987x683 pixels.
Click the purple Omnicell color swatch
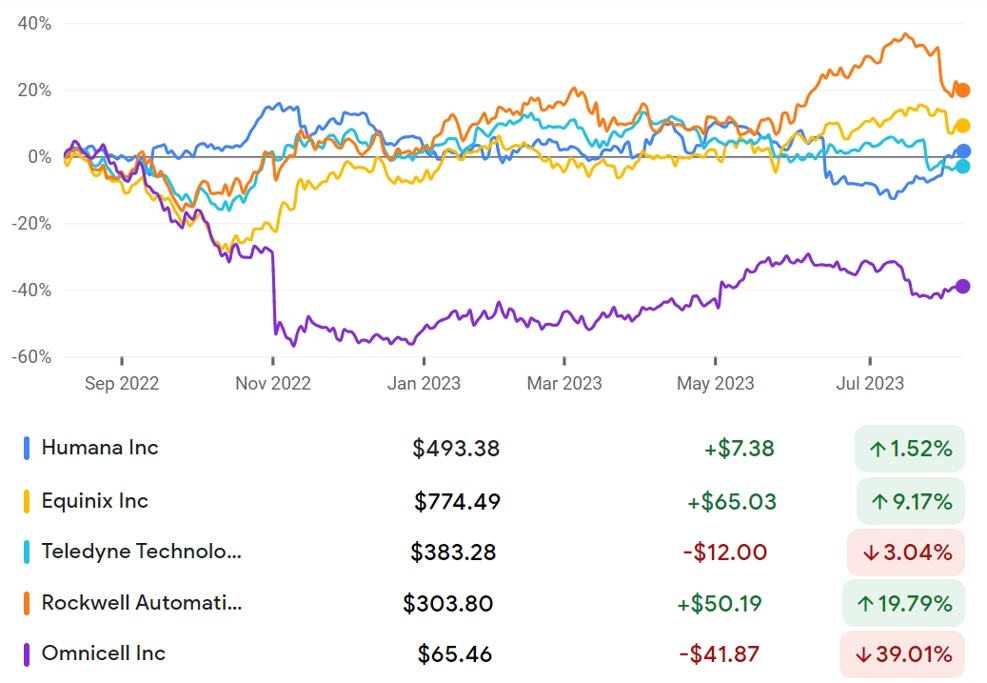click(26, 654)
